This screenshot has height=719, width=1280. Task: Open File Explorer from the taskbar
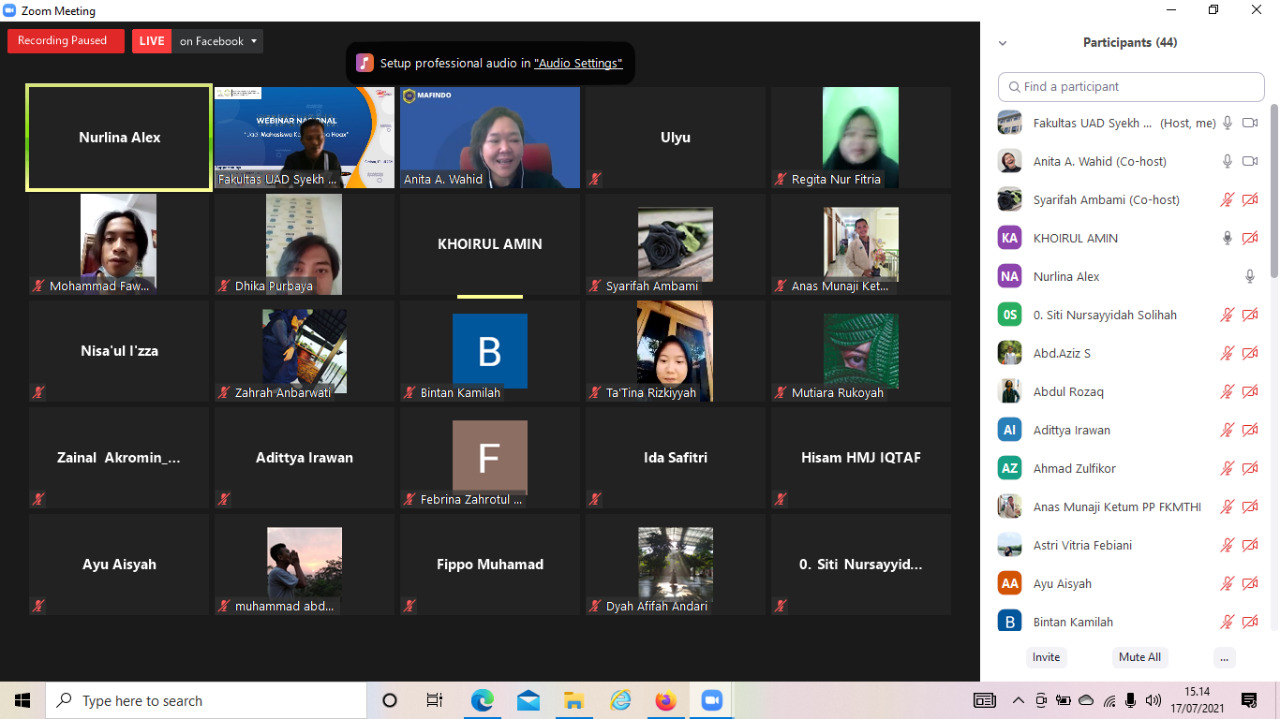(x=574, y=700)
